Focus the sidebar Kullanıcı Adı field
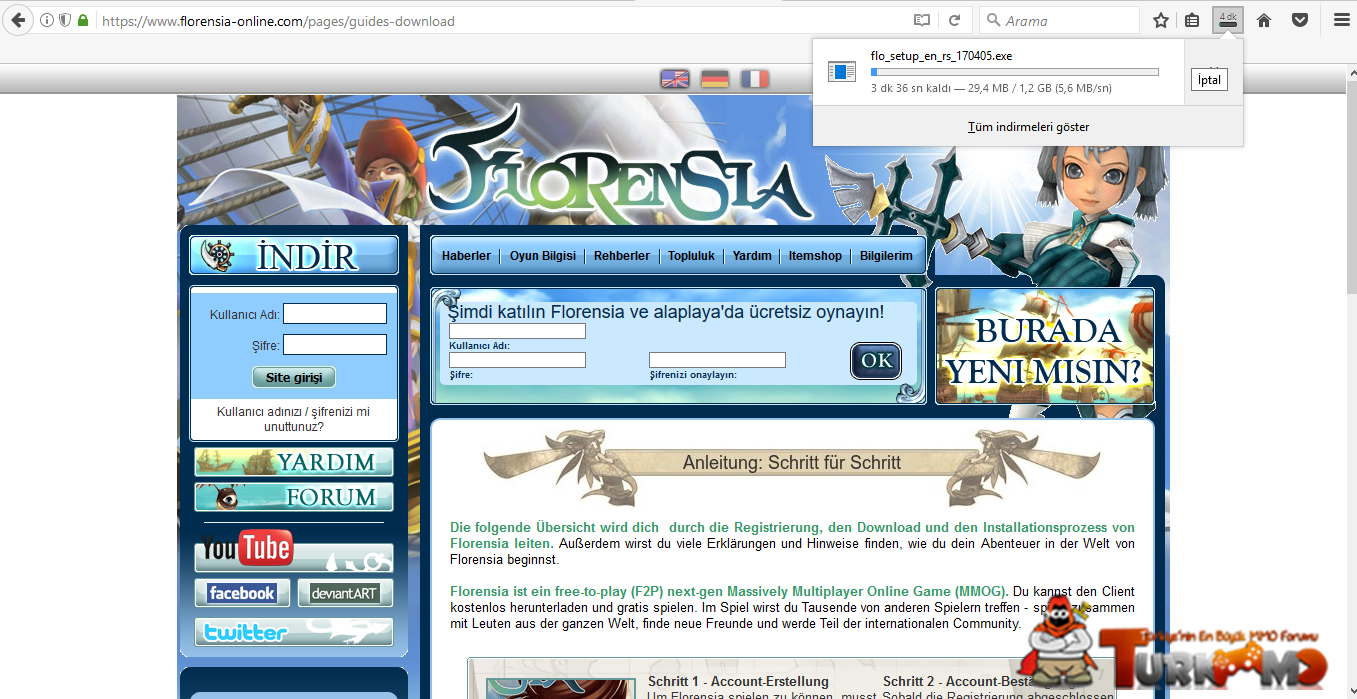The height and width of the screenshot is (699, 1357). point(335,314)
